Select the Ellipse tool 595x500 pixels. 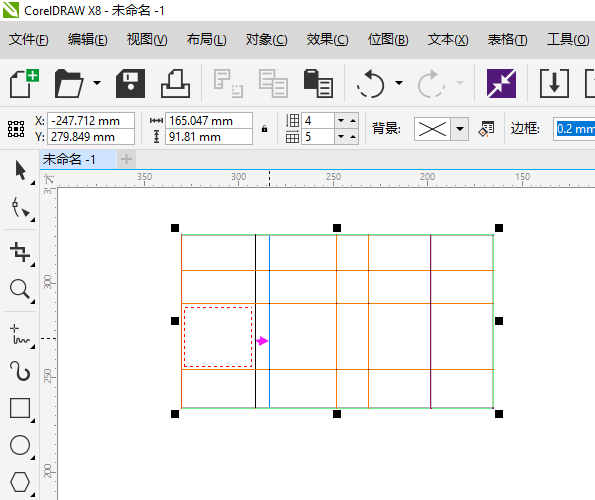click(20, 445)
